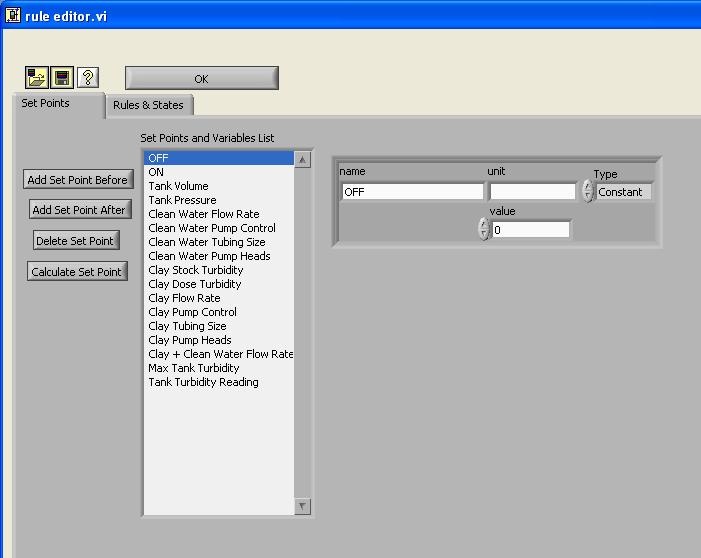The width and height of the screenshot is (701, 558).
Task: Click the save to disk icon
Action: (62, 77)
